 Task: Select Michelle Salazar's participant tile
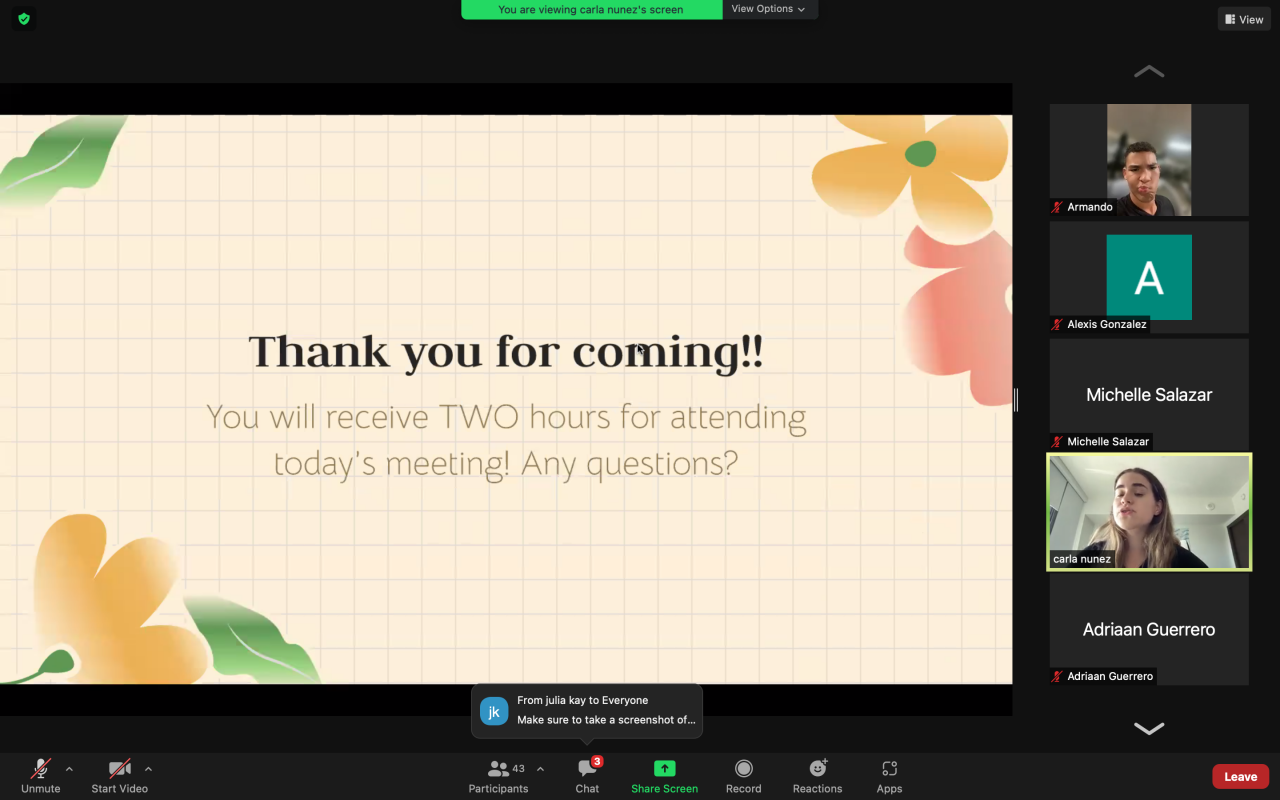click(1149, 394)
